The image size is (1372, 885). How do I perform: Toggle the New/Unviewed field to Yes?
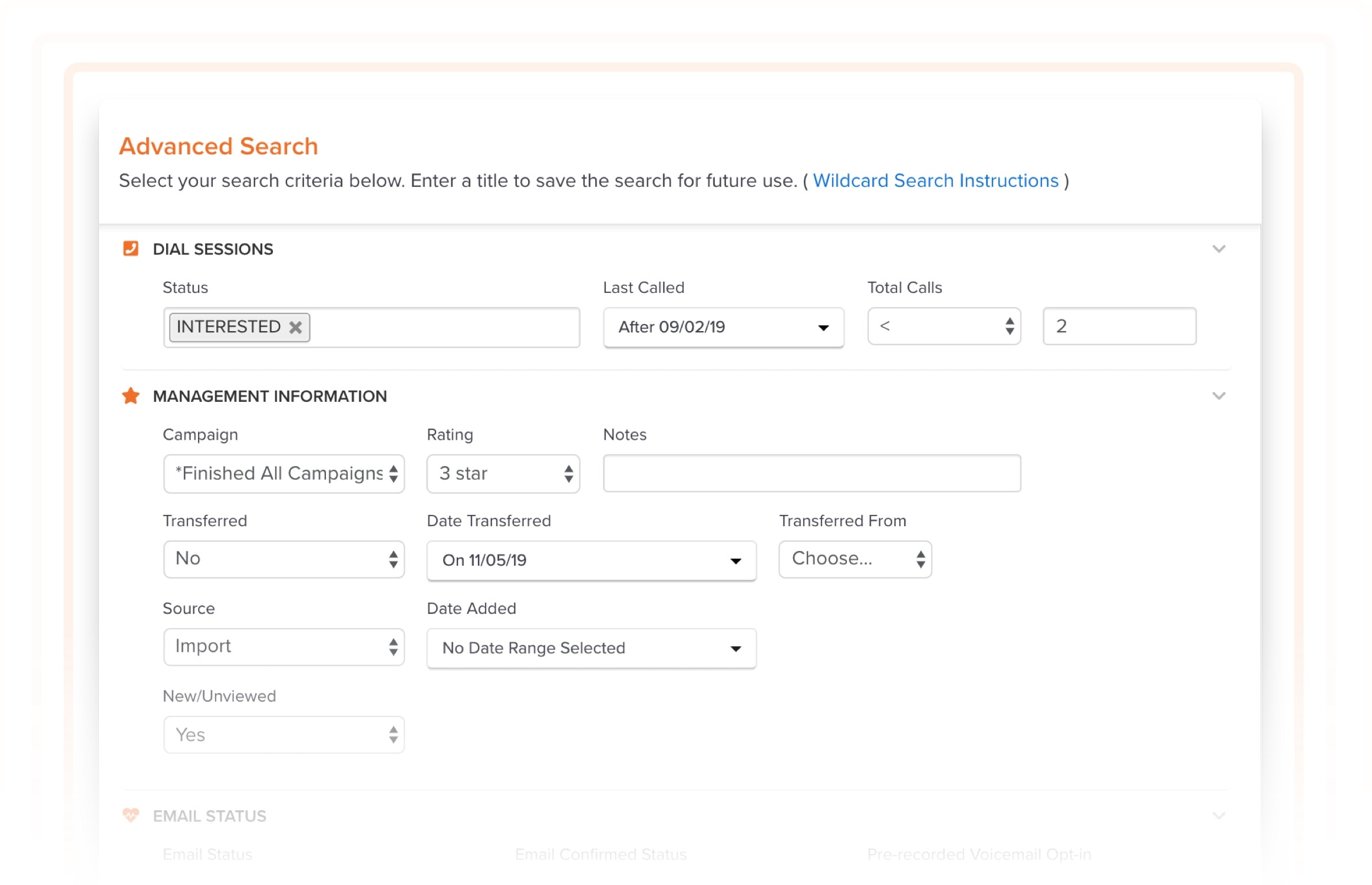[x=283, y=734]
